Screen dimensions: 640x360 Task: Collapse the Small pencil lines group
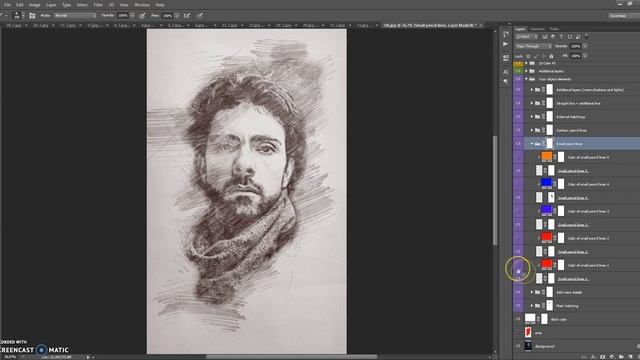531,144
